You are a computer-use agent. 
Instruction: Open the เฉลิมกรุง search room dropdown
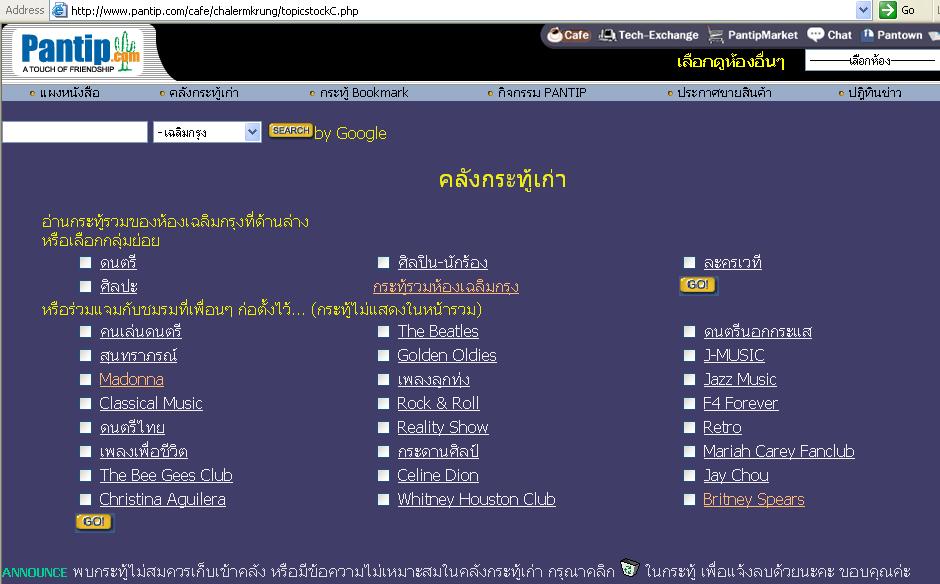(207, 132)
